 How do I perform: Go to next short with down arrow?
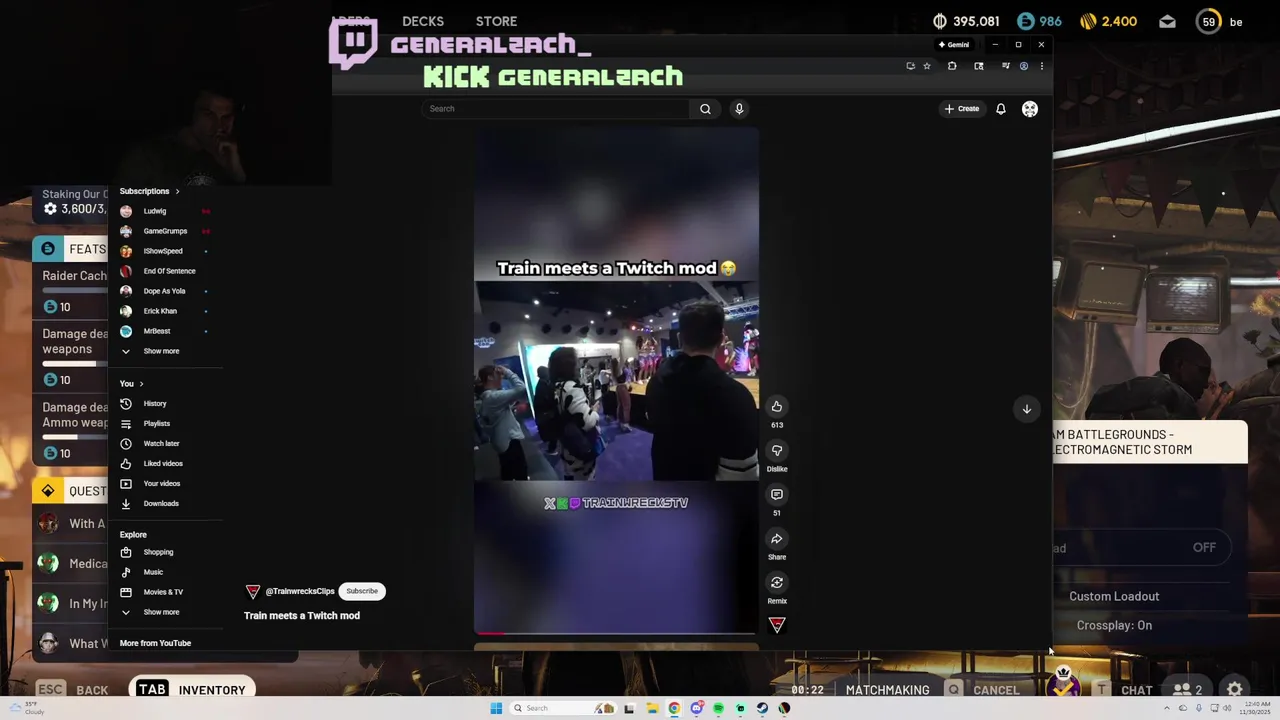click(x=1026, y=408)
